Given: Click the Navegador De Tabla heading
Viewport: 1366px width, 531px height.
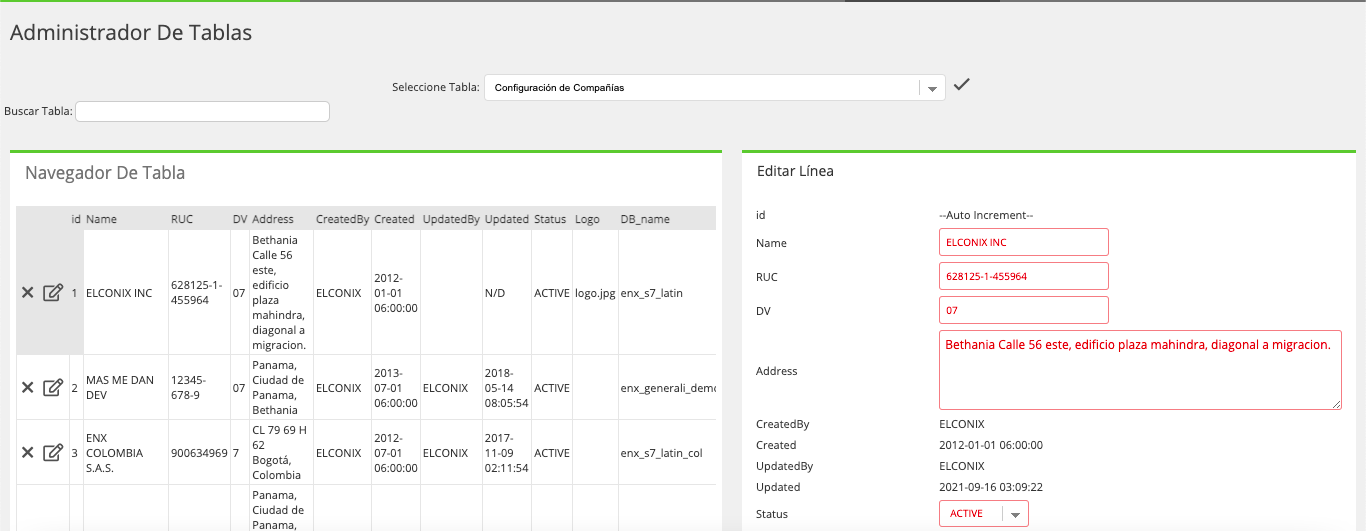Looking at the screenshot, I should pos(105,172).
